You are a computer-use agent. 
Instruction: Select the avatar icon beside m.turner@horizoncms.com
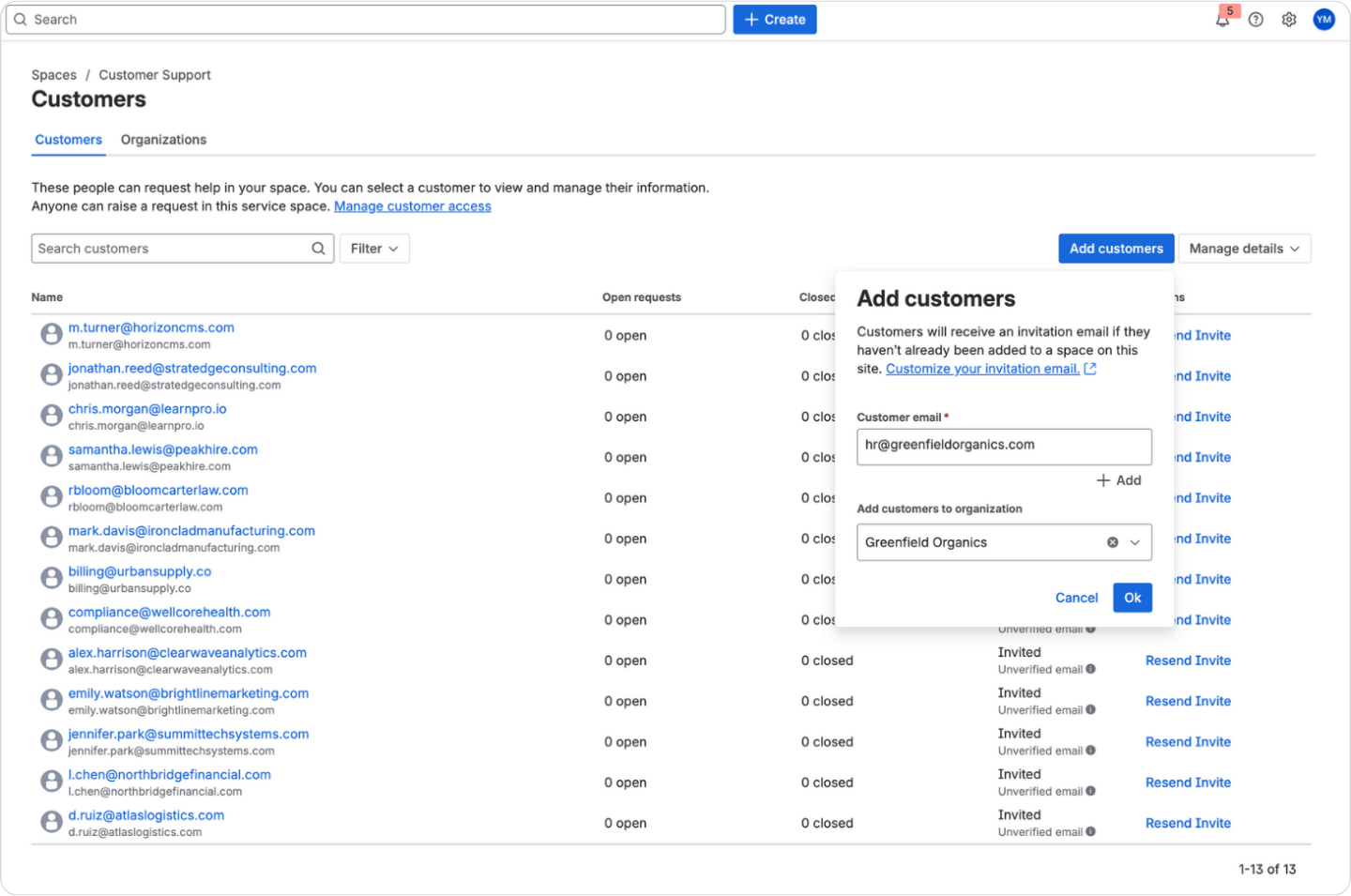pos(51,334)
